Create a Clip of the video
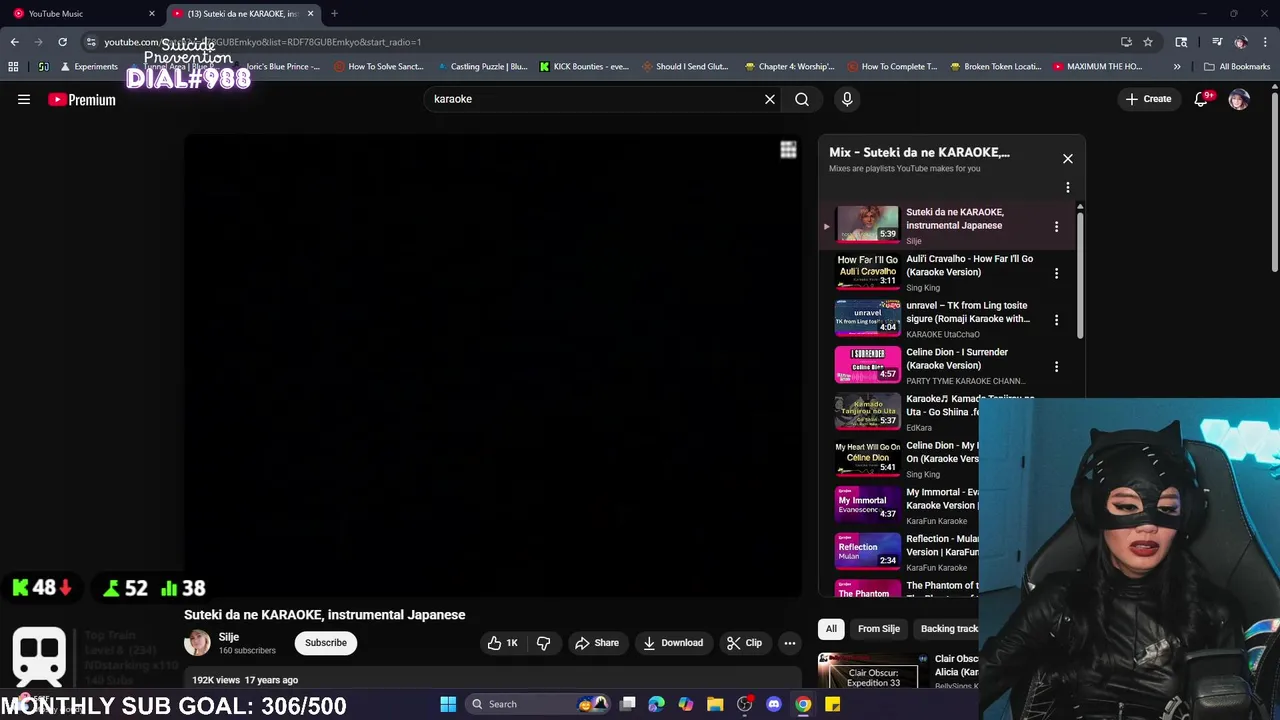This screenshot has height=720, width=1280. click(x=744, y=643)
